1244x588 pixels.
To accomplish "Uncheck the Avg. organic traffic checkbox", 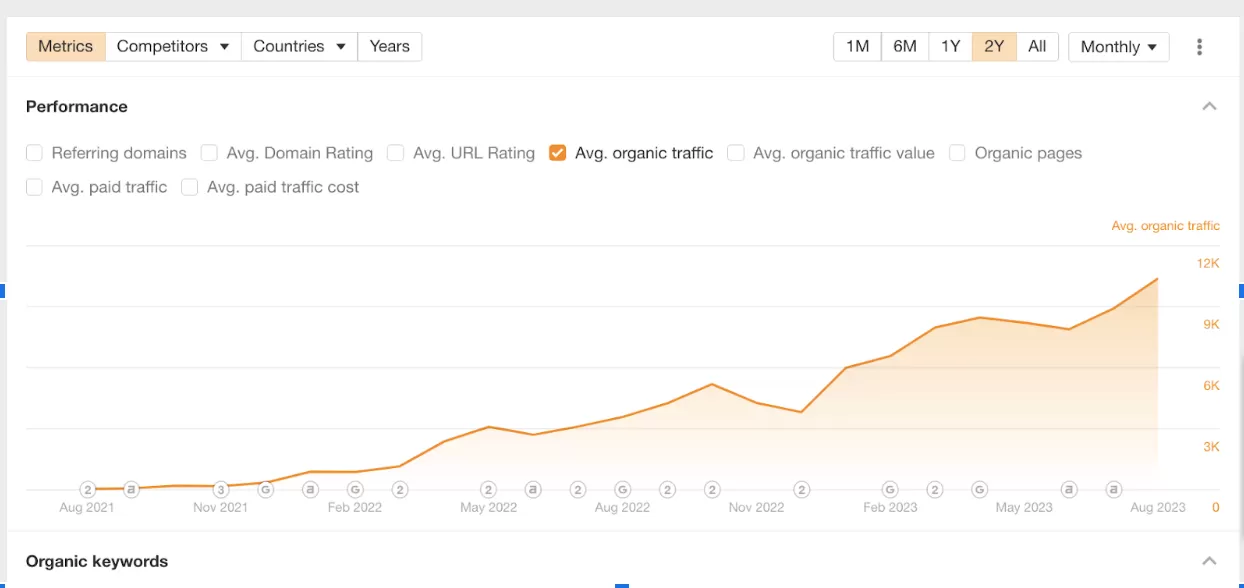I will 558,153.
